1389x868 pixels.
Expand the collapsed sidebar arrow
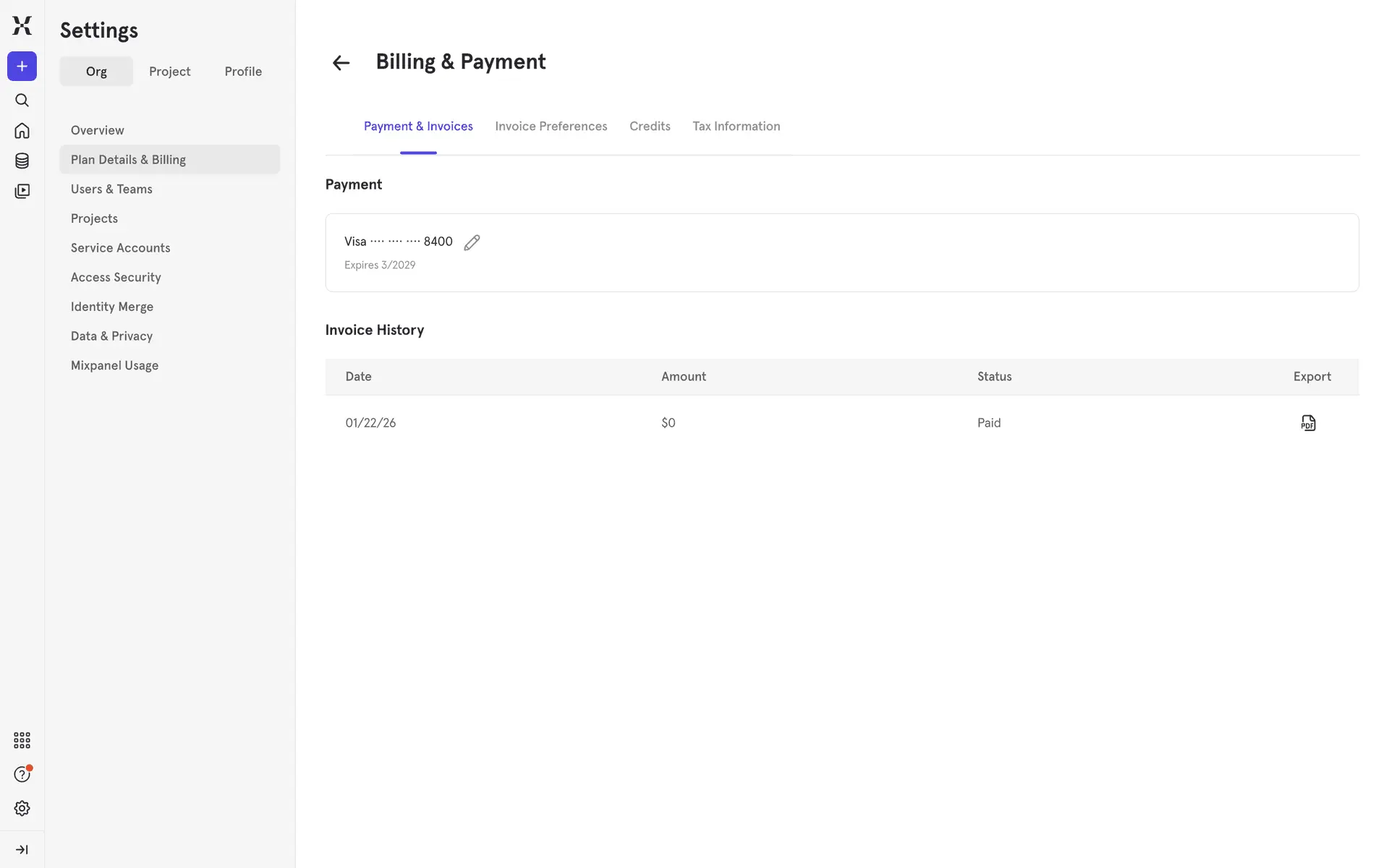(22, 849)
